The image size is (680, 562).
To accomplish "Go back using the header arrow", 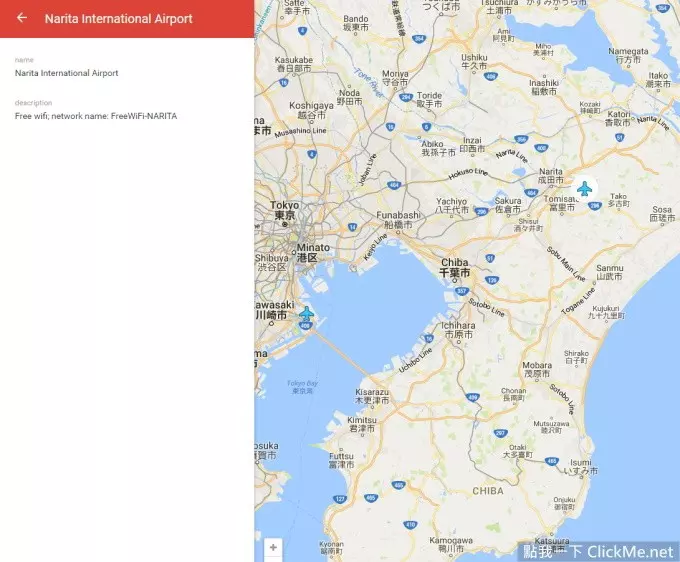I will (22, 18).
